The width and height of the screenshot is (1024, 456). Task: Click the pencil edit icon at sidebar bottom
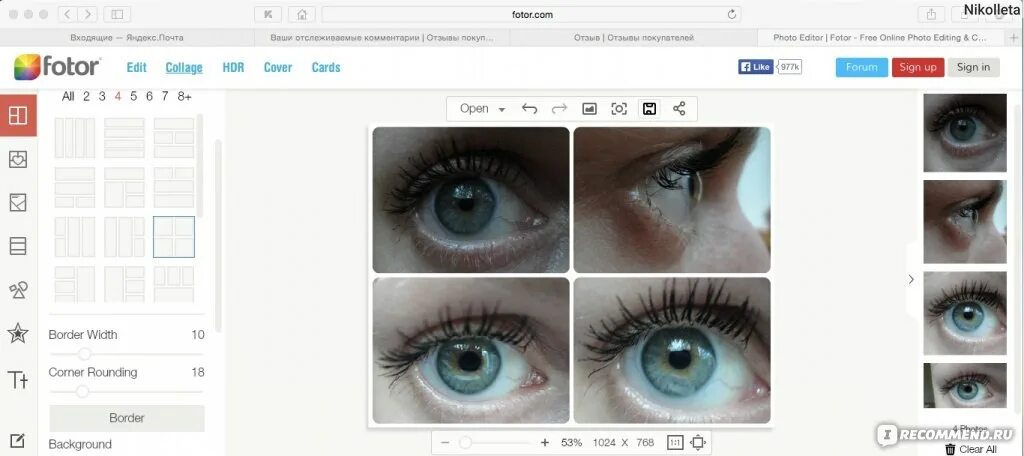pos(18,441)
